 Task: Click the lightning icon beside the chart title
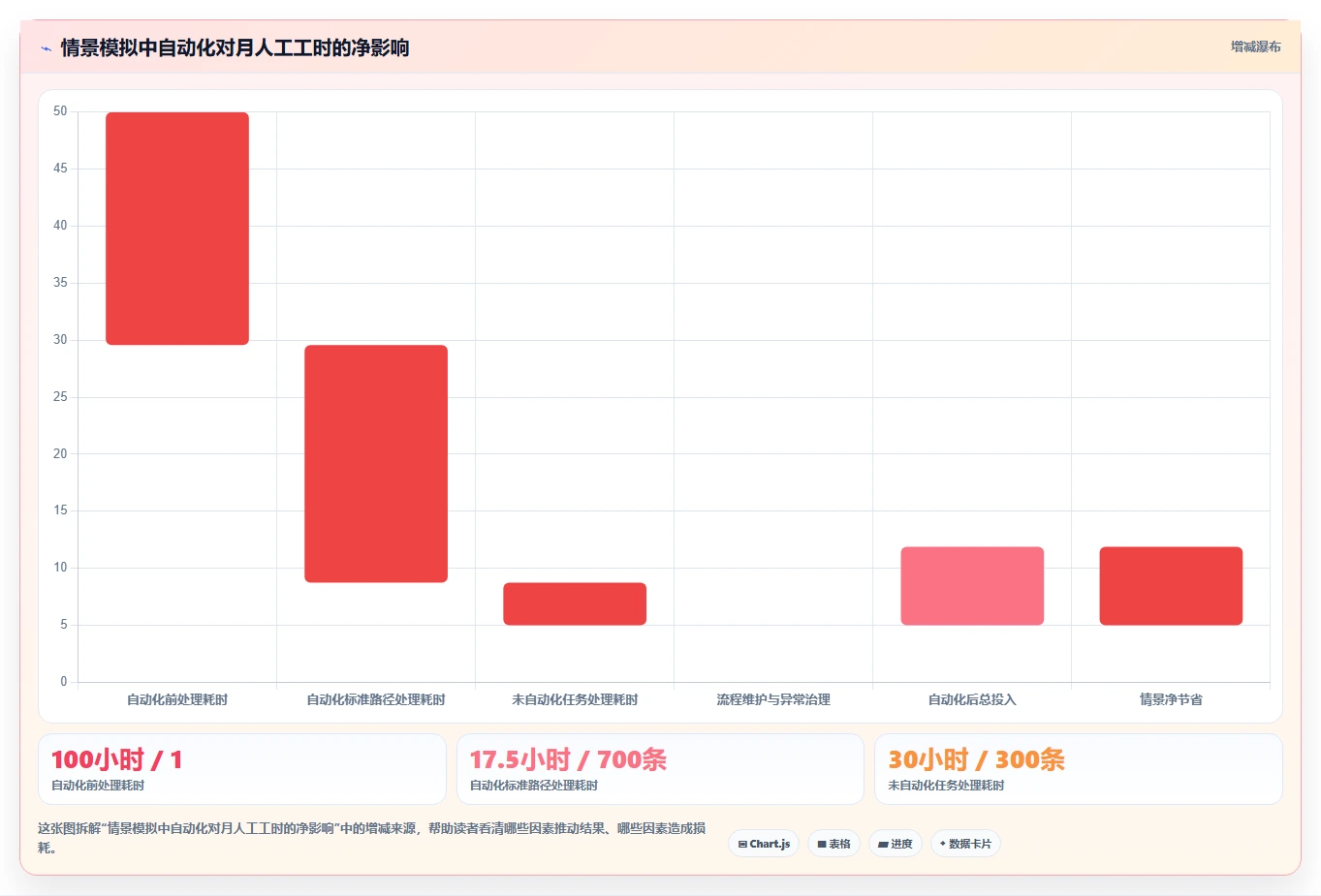(x=46, y=48)
